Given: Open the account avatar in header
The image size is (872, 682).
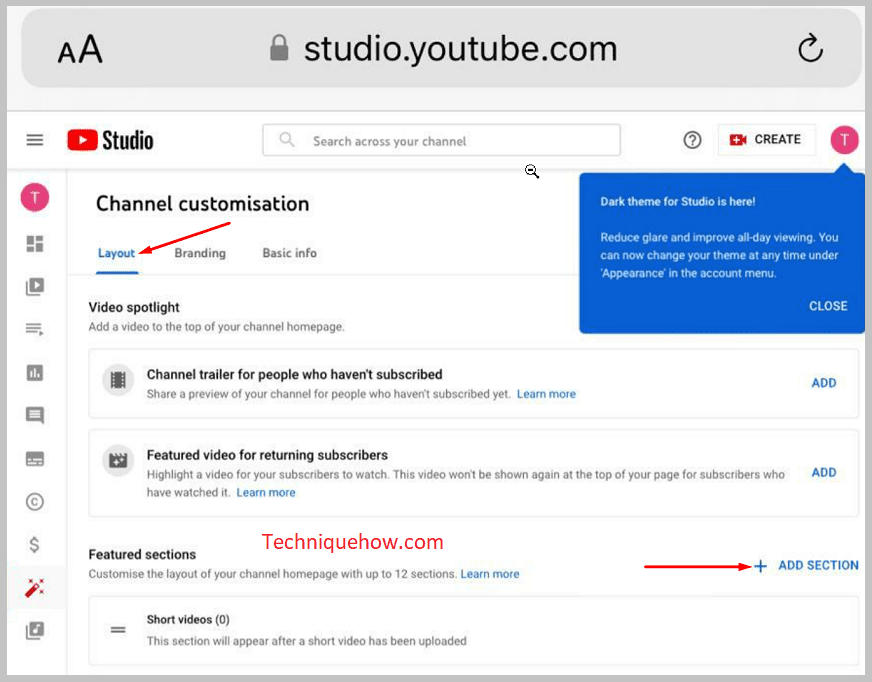Looking at the screenshot, I should pos(844,140).
